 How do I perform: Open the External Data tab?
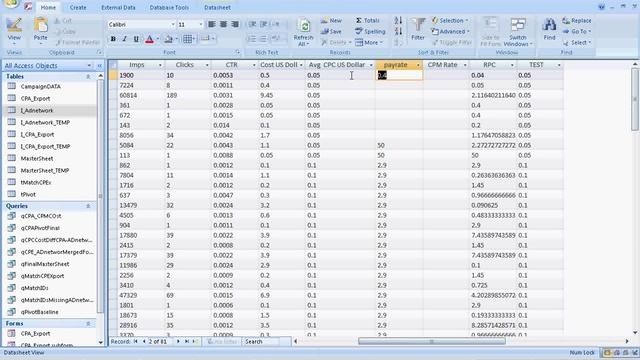click(x=118, y=7)
